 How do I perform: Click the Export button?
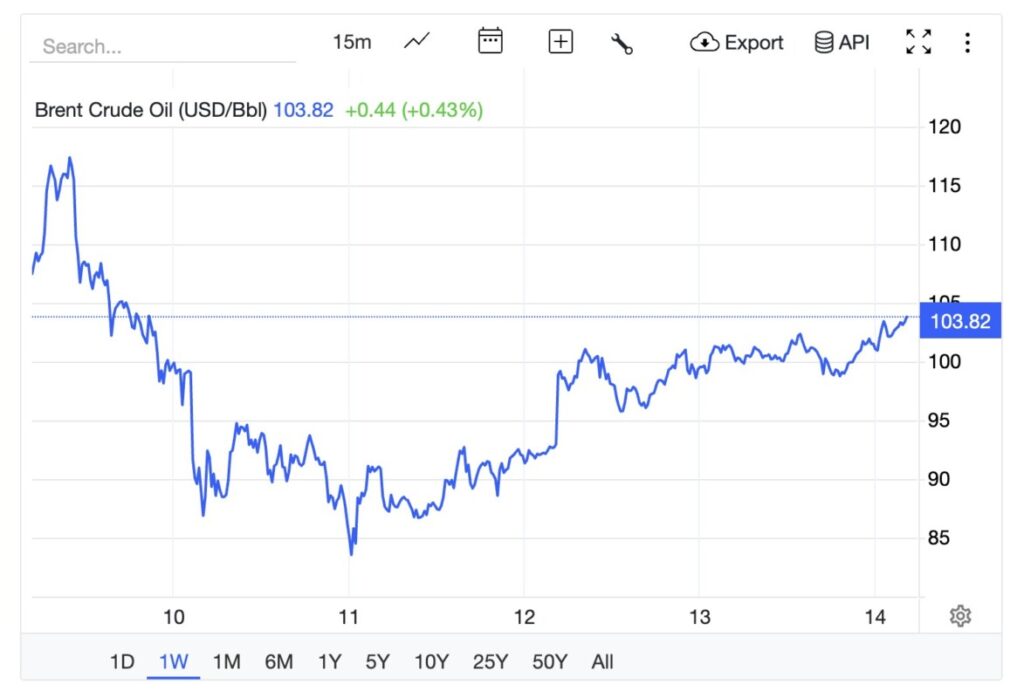pos(738,42)
